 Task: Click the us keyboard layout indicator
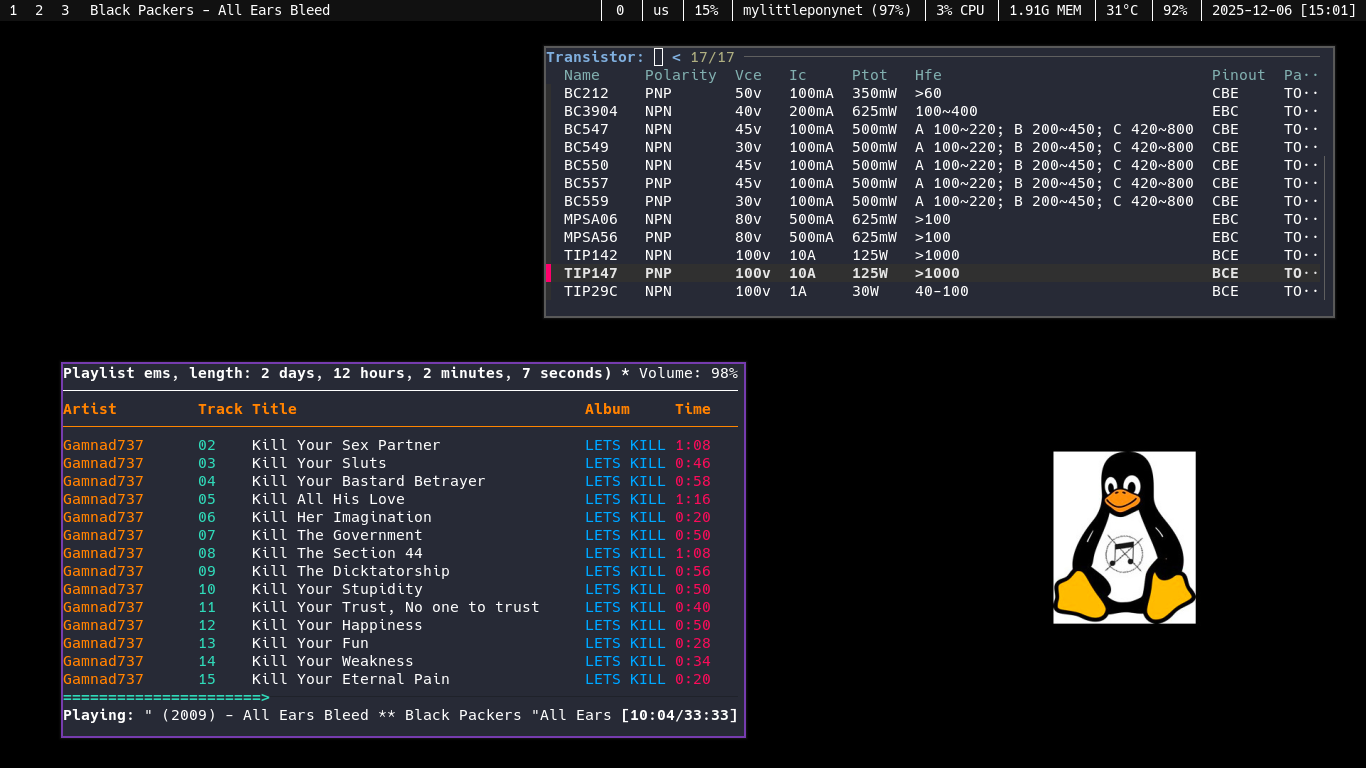pyautogui.click(x=661, y=10)
